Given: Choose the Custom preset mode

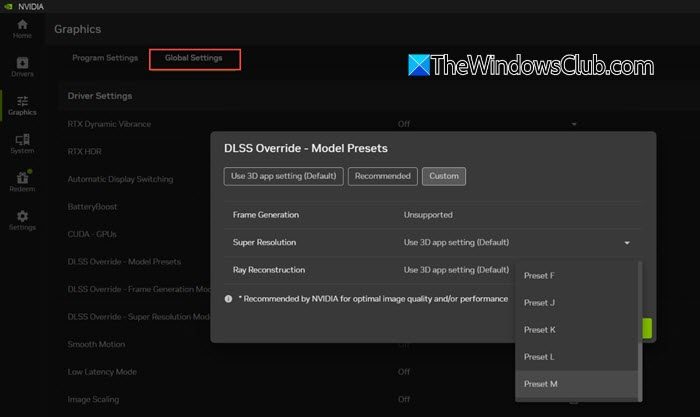Looking at the screenshot, I should coord(444,176).
